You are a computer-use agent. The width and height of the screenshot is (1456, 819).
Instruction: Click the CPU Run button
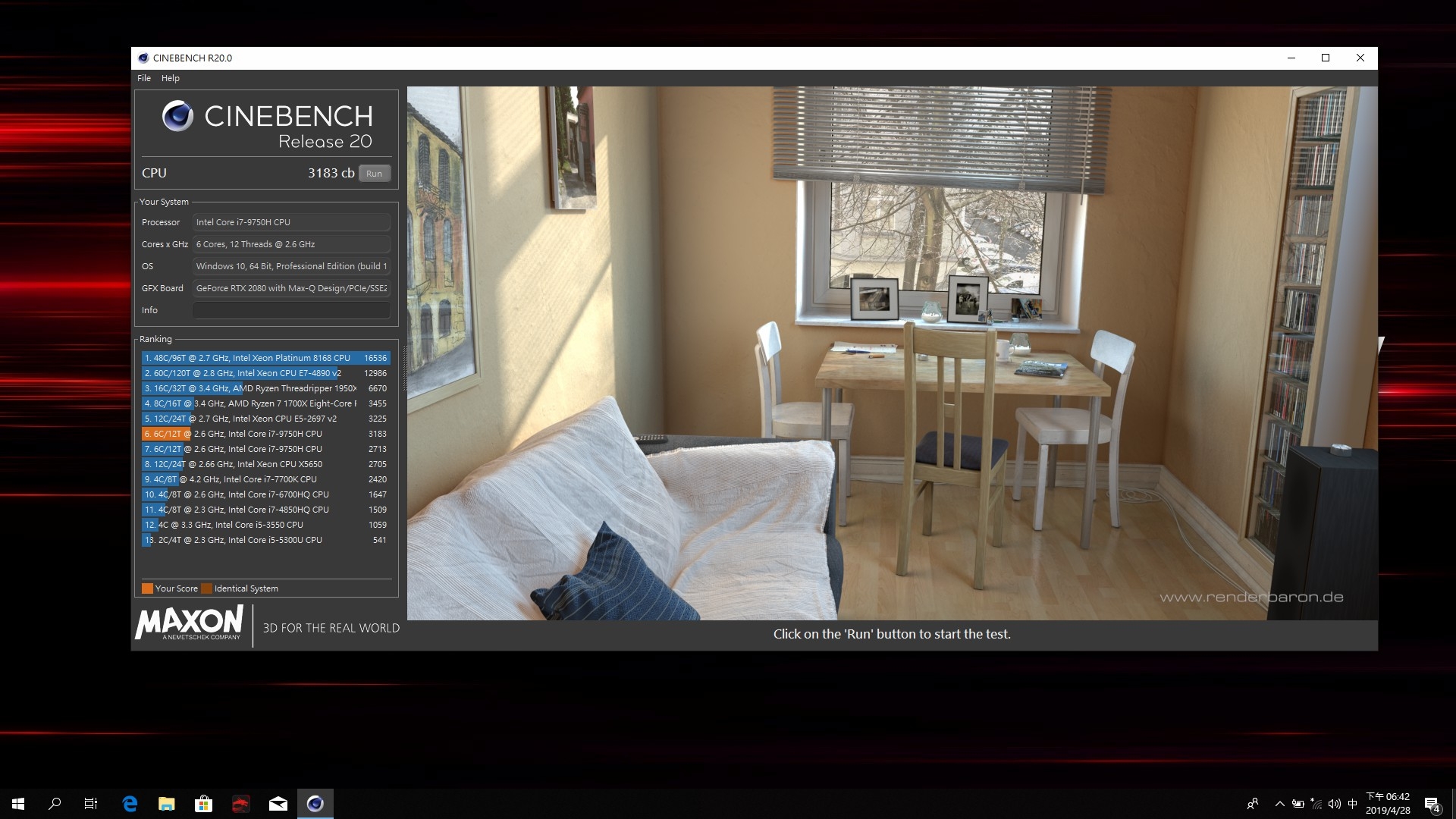pos(375,174)
